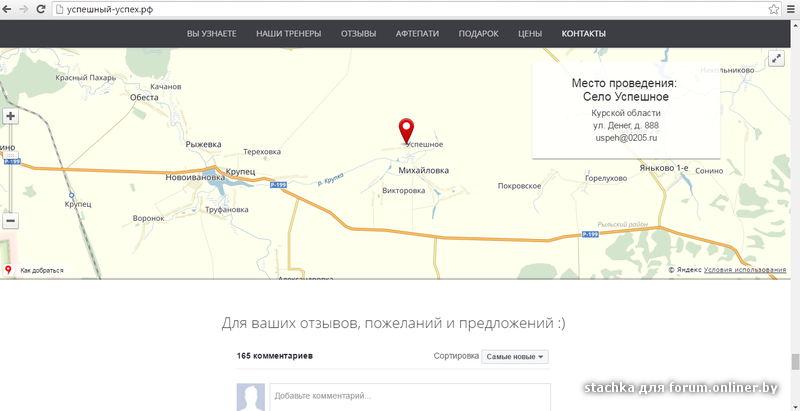
Task: Click the Крупец railway station marker
Action: pos(71,195)
